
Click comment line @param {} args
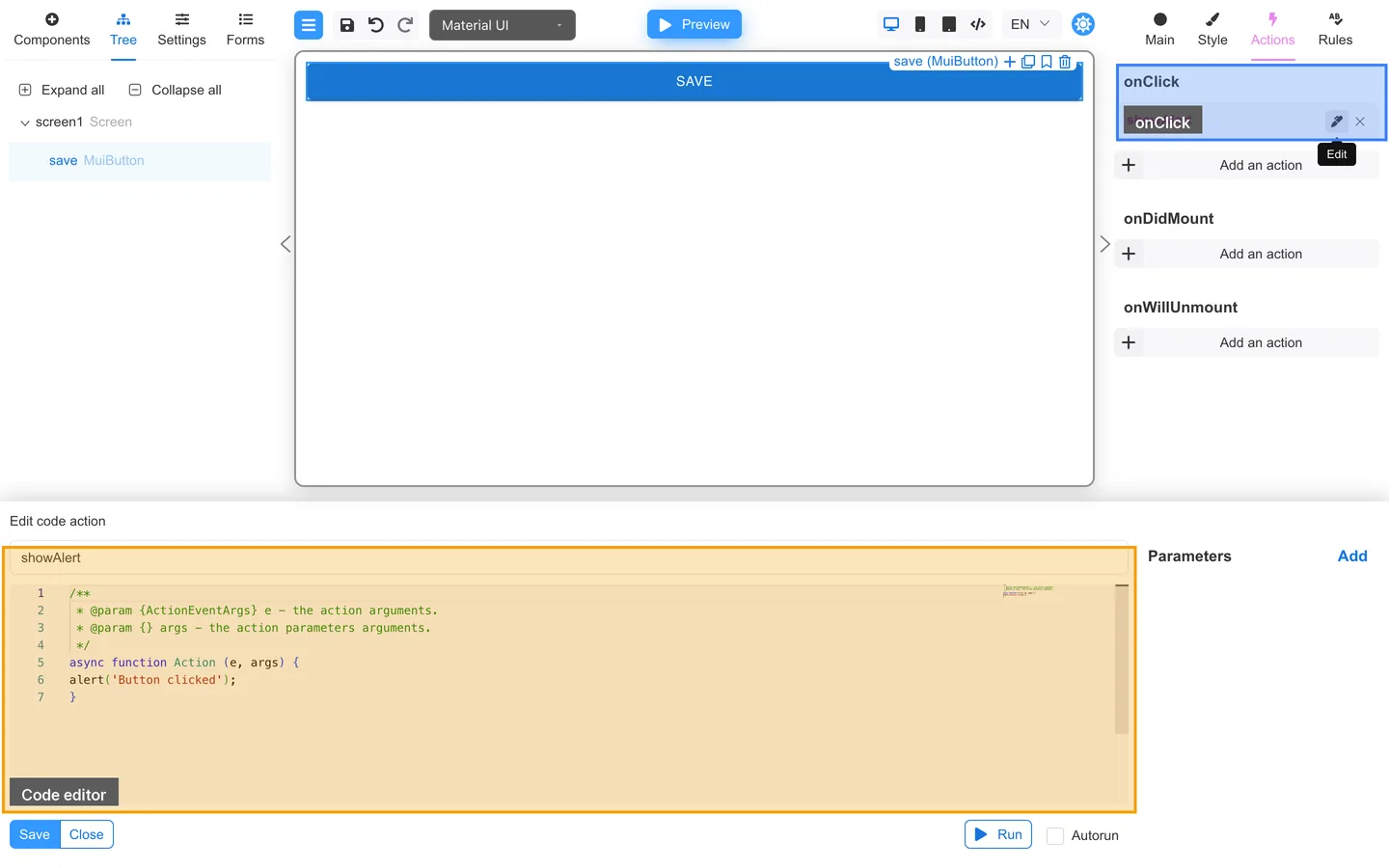pos(254,628)
